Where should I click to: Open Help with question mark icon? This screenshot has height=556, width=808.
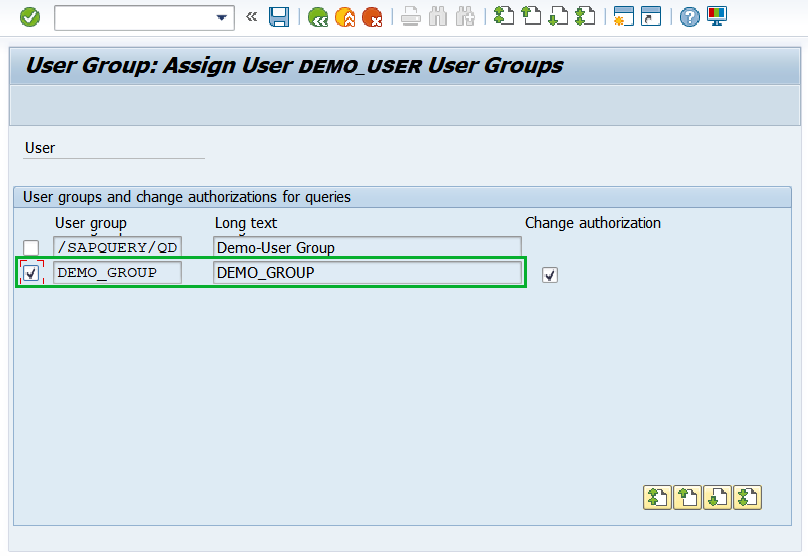click(689, 18)
